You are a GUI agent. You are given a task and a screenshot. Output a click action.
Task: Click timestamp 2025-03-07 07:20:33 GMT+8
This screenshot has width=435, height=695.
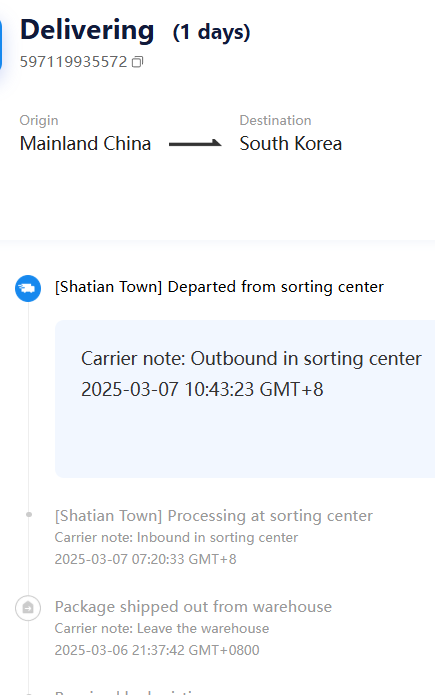(145, 559)
